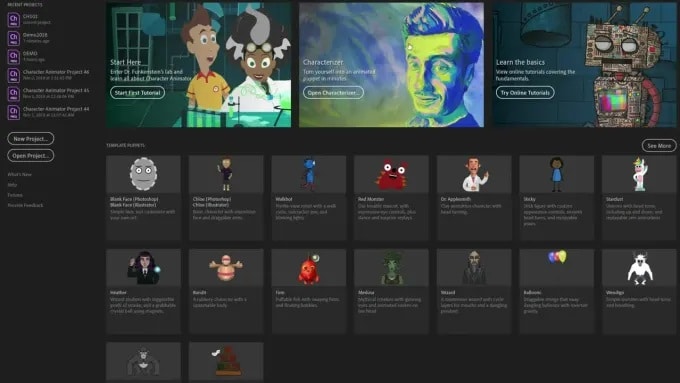680x383 pixels.
Task: Open Character Animator Project 45 title
Action: 56,91
